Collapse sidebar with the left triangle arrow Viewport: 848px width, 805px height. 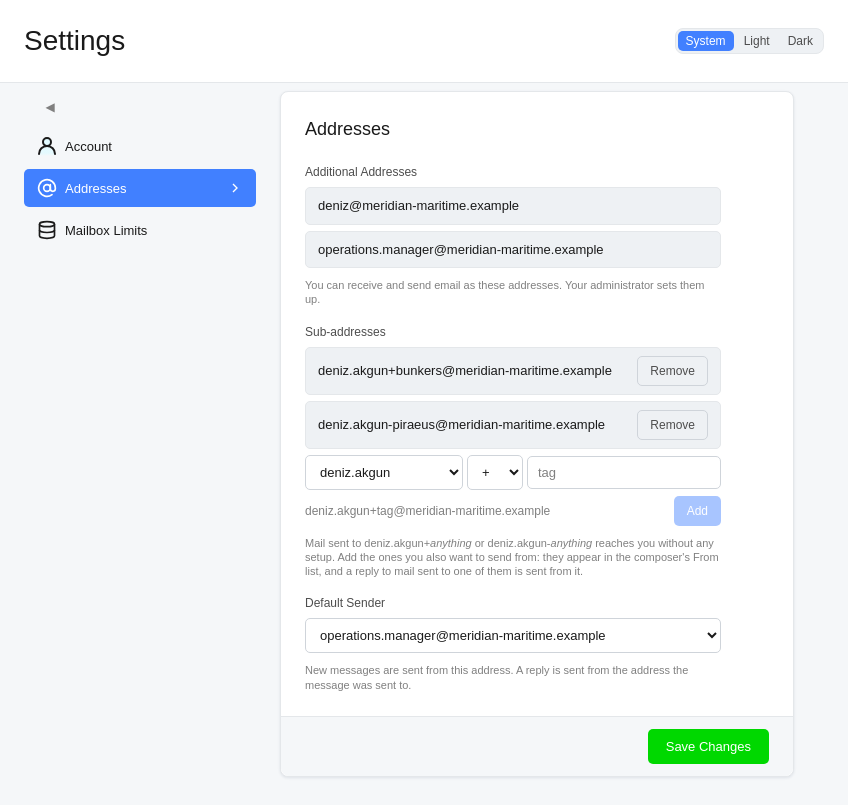[x=50, y=108]
